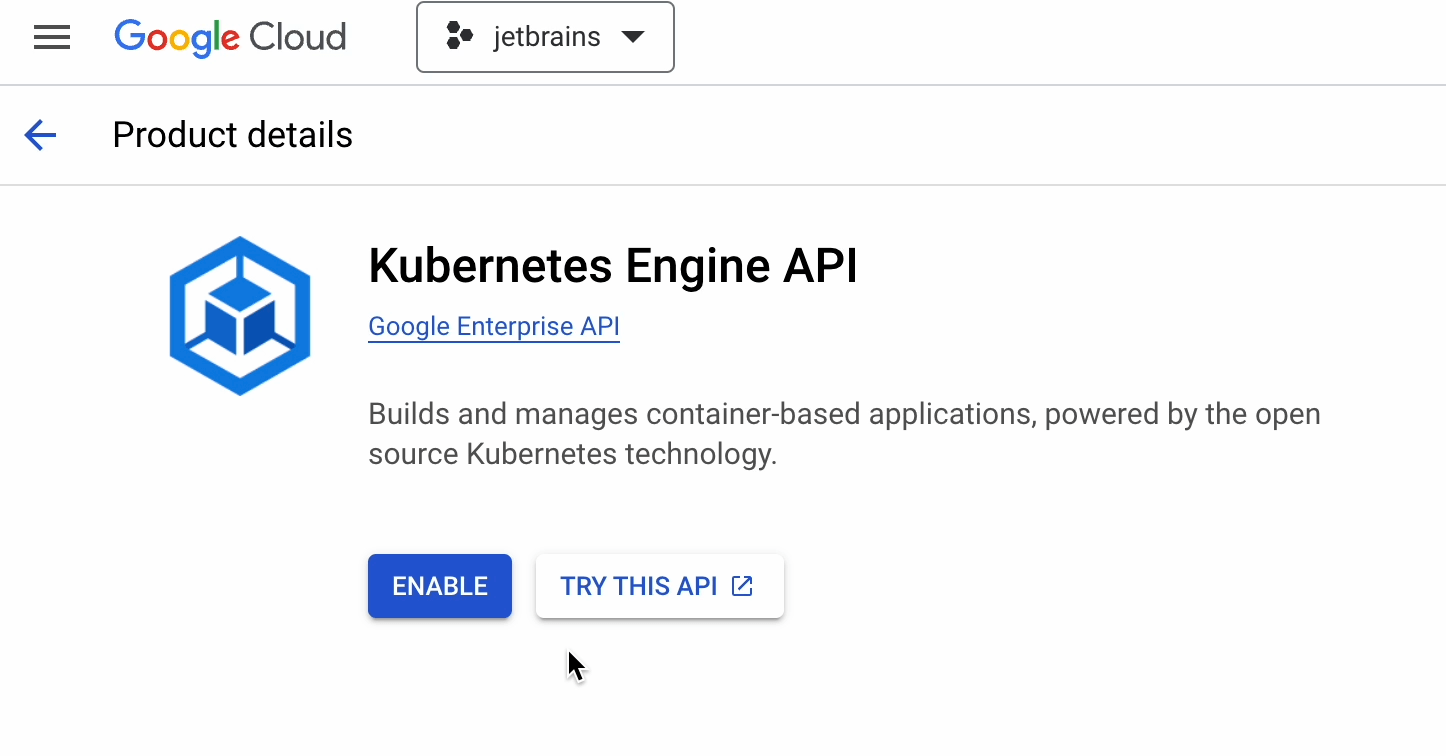Open the Google Enterprise API link
The width and height of the screenshot is (1446, 756).
494,327
